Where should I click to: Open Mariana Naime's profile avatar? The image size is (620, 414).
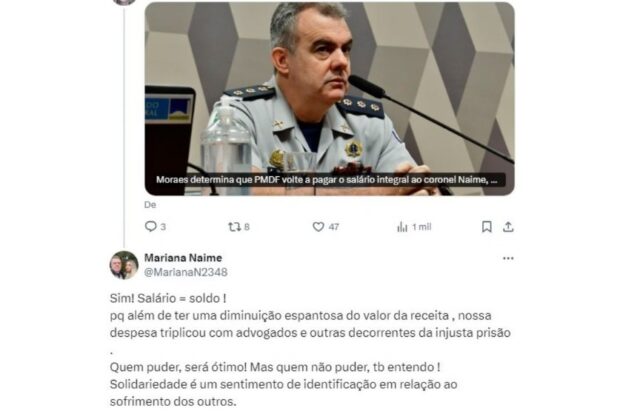(124, 265)
